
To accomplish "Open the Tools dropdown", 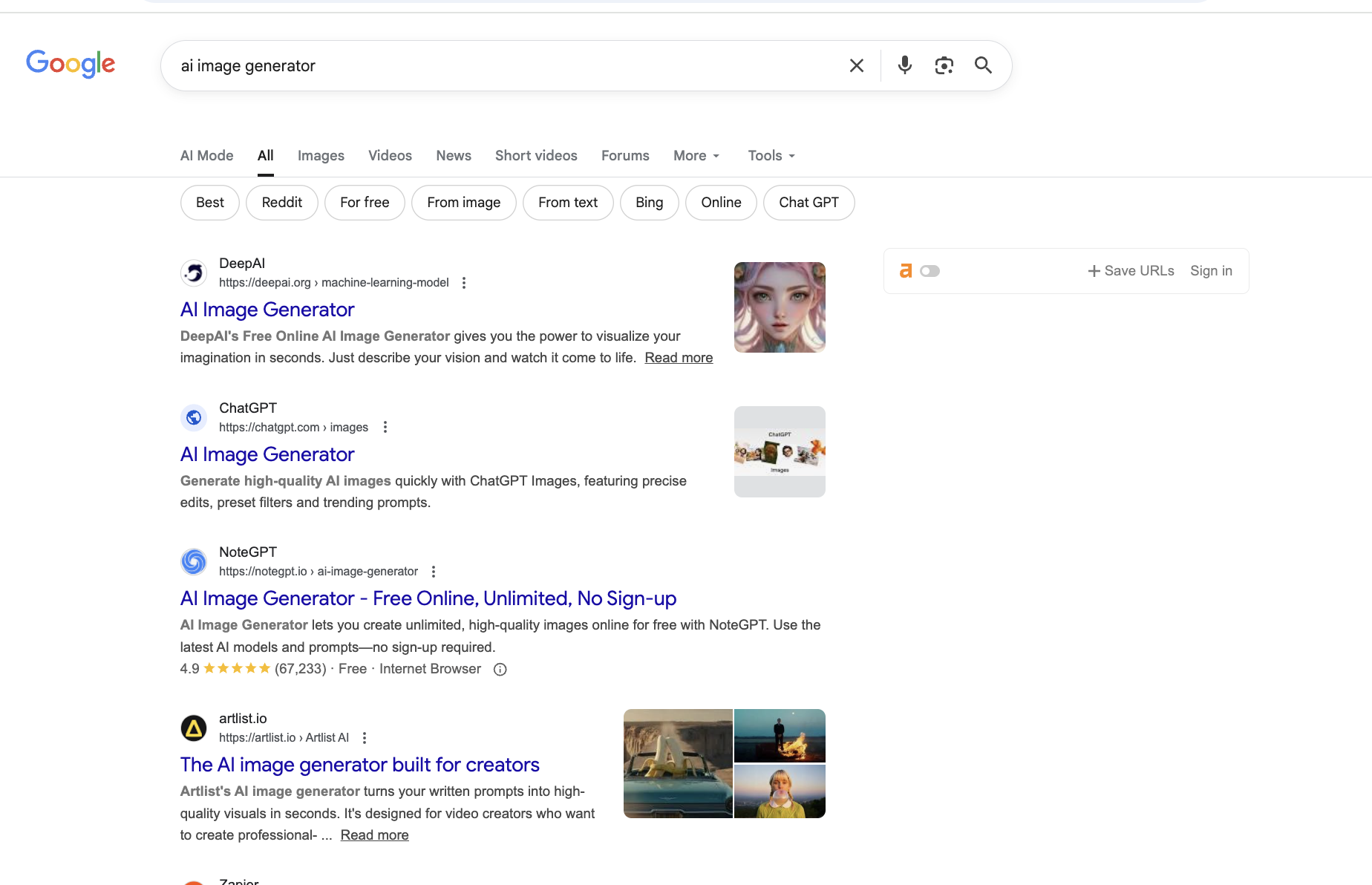I will tap(770, 155).
